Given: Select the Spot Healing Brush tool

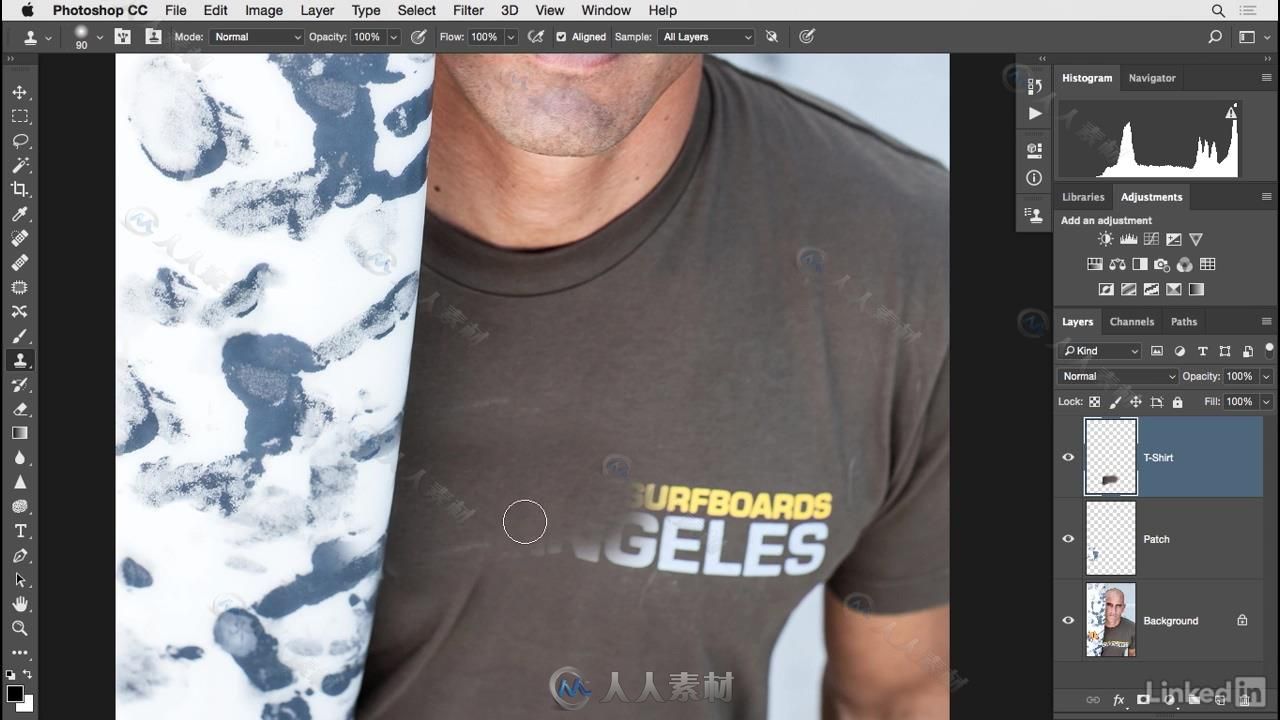Looking at the screenshot, I should pyautogui.click(x=19, y=238).
